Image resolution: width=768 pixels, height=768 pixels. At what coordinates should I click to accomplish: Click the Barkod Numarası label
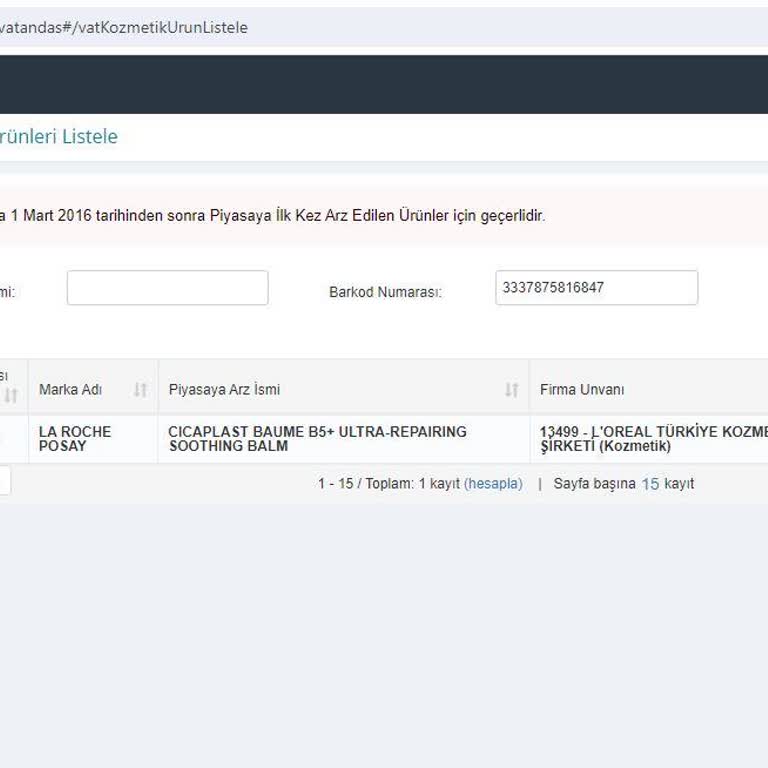(385, 292)
